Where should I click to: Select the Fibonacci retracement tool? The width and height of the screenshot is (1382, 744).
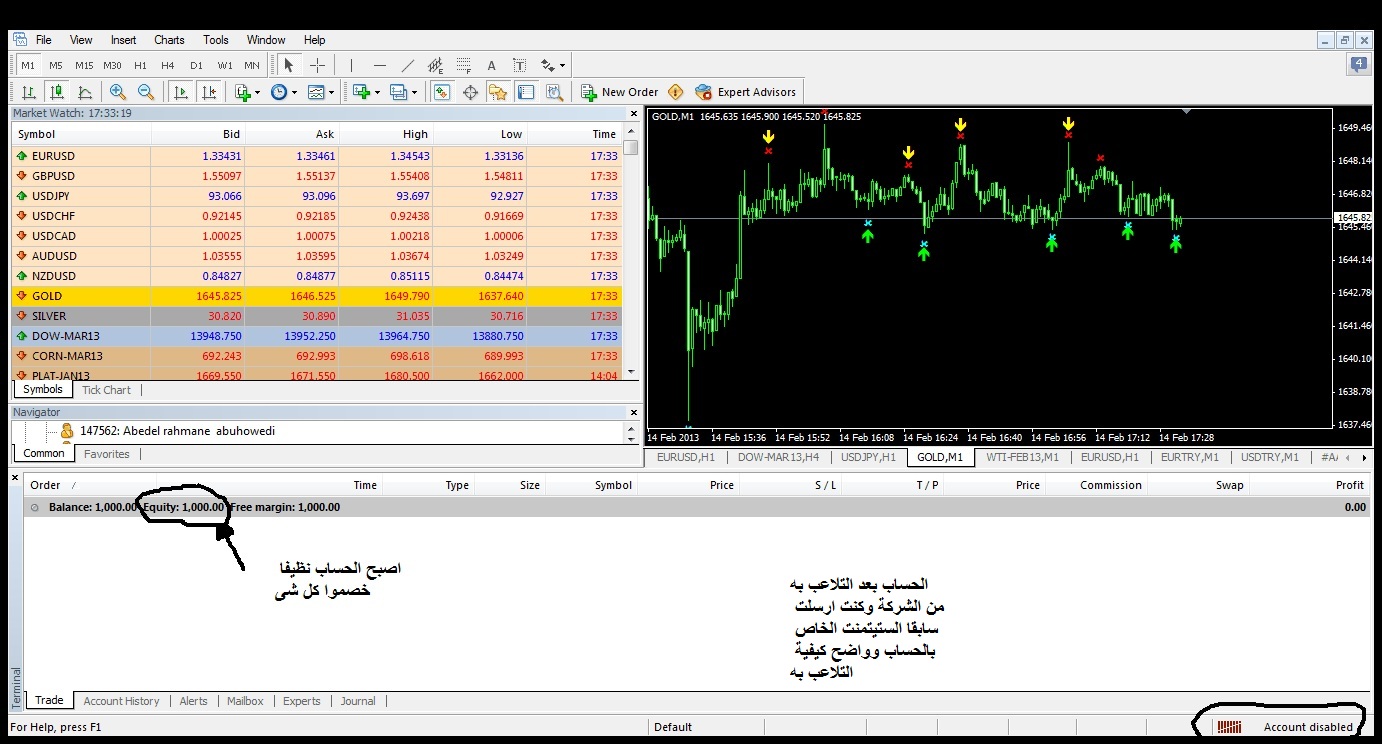pos(463,65)
